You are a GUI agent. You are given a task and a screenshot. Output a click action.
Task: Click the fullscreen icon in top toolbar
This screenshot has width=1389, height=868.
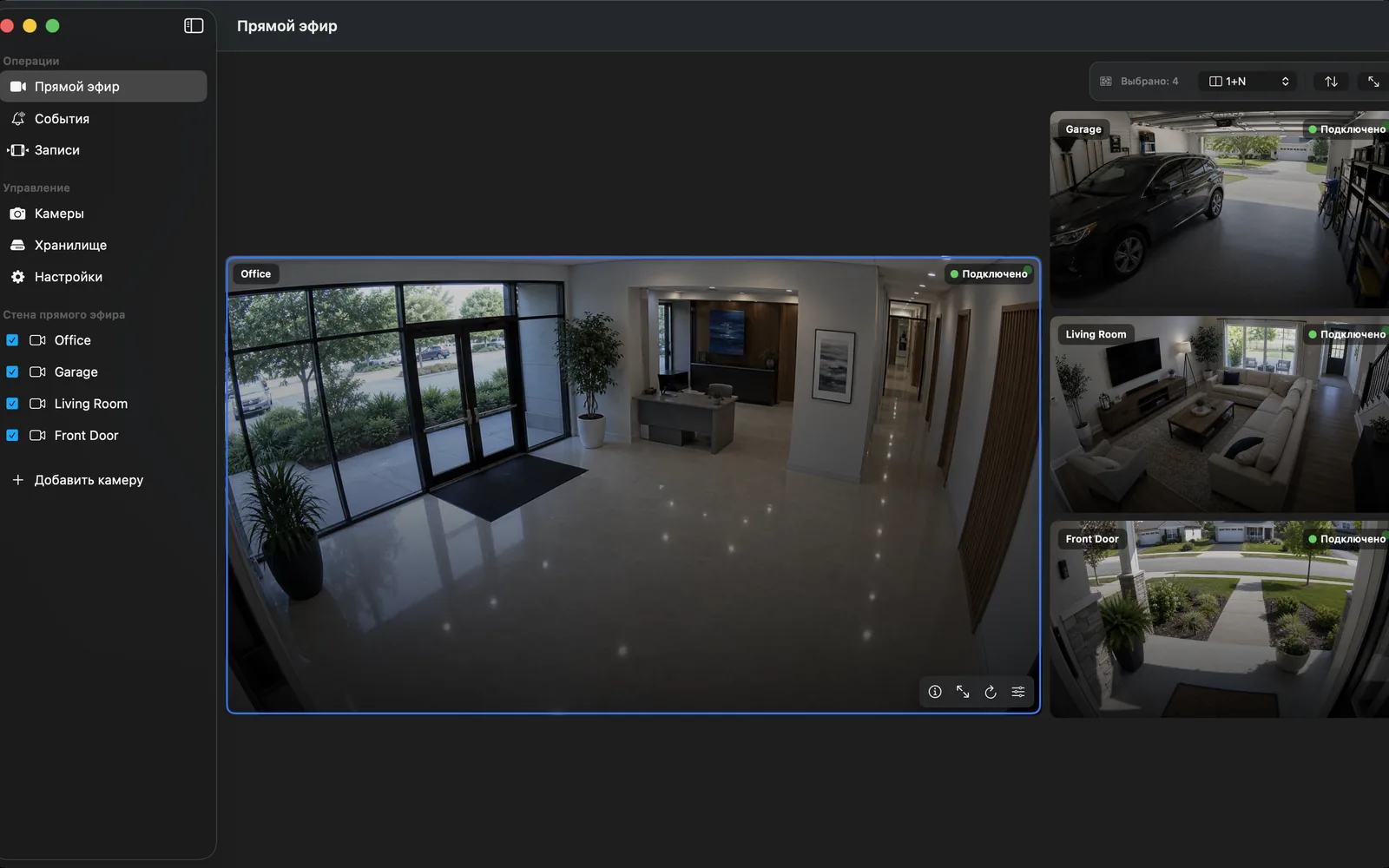click(1373, 82)
